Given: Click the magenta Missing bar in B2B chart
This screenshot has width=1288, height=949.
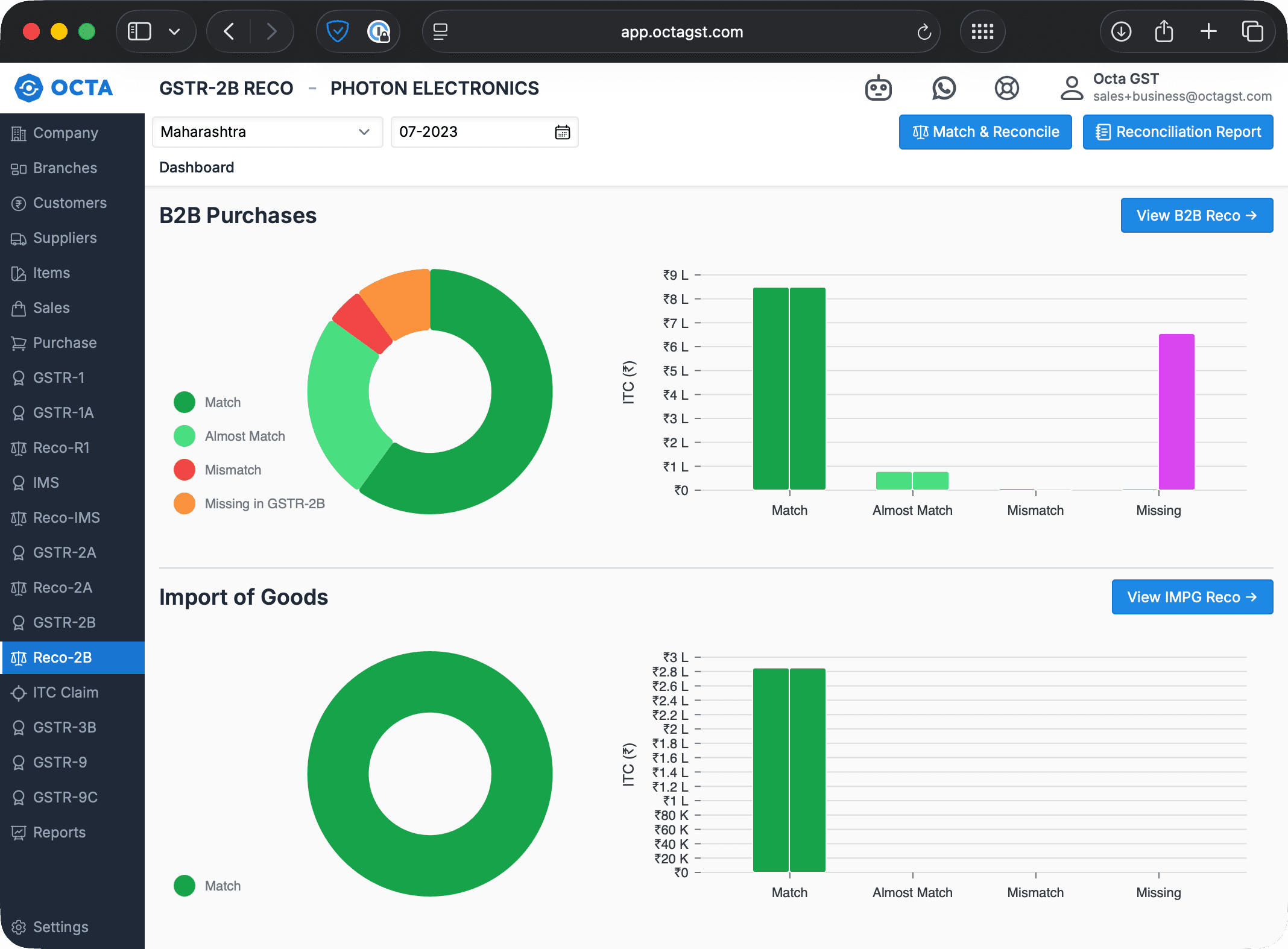Looking at the screenshot, I should tap(1176, 411).
